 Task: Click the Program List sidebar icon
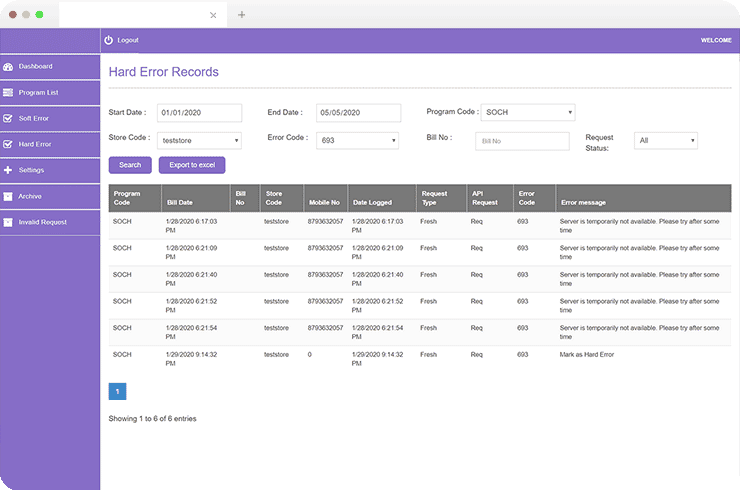point(8,93)
